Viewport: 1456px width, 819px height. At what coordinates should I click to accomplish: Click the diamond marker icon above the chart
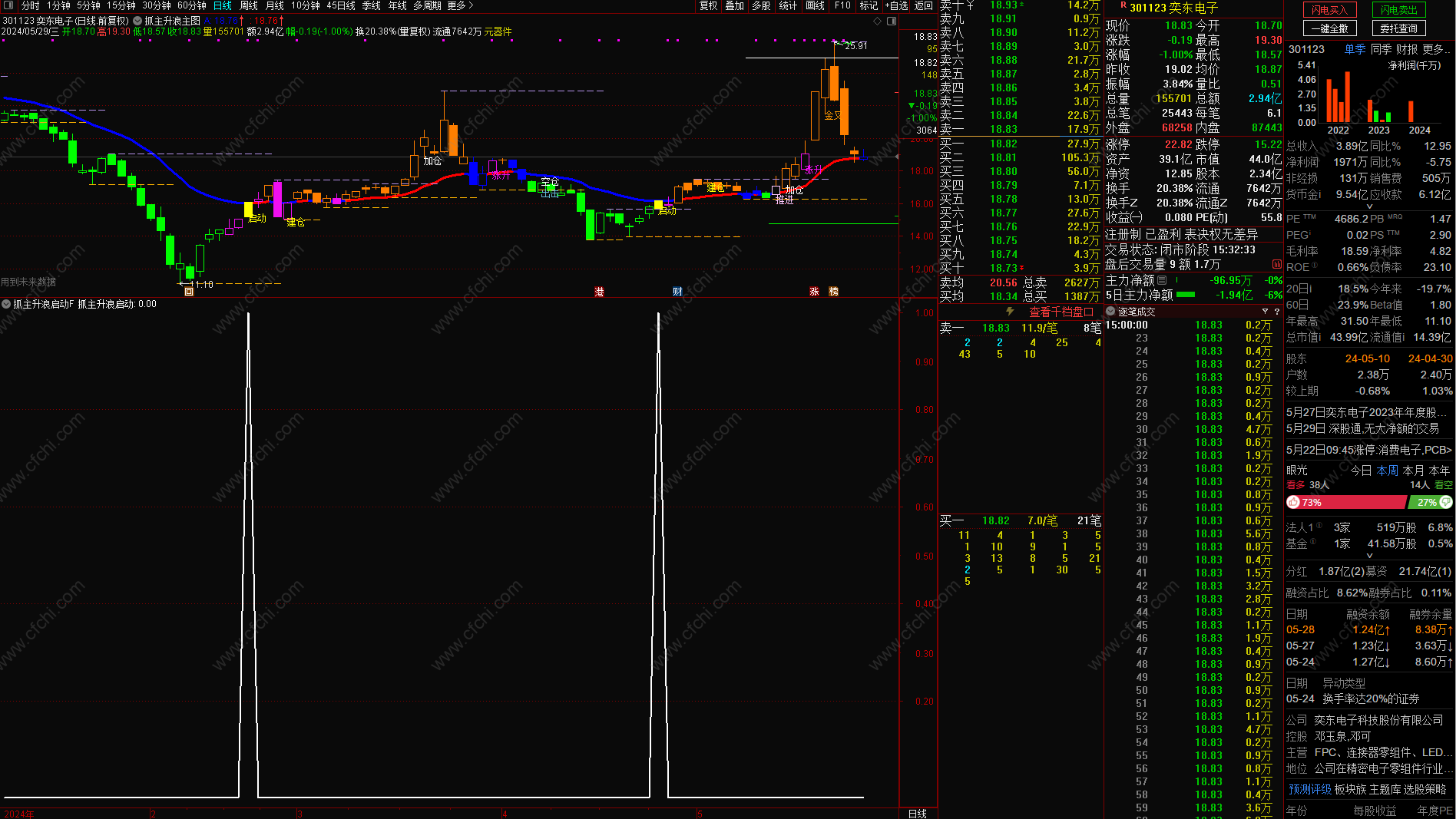(x=878, y=21)
